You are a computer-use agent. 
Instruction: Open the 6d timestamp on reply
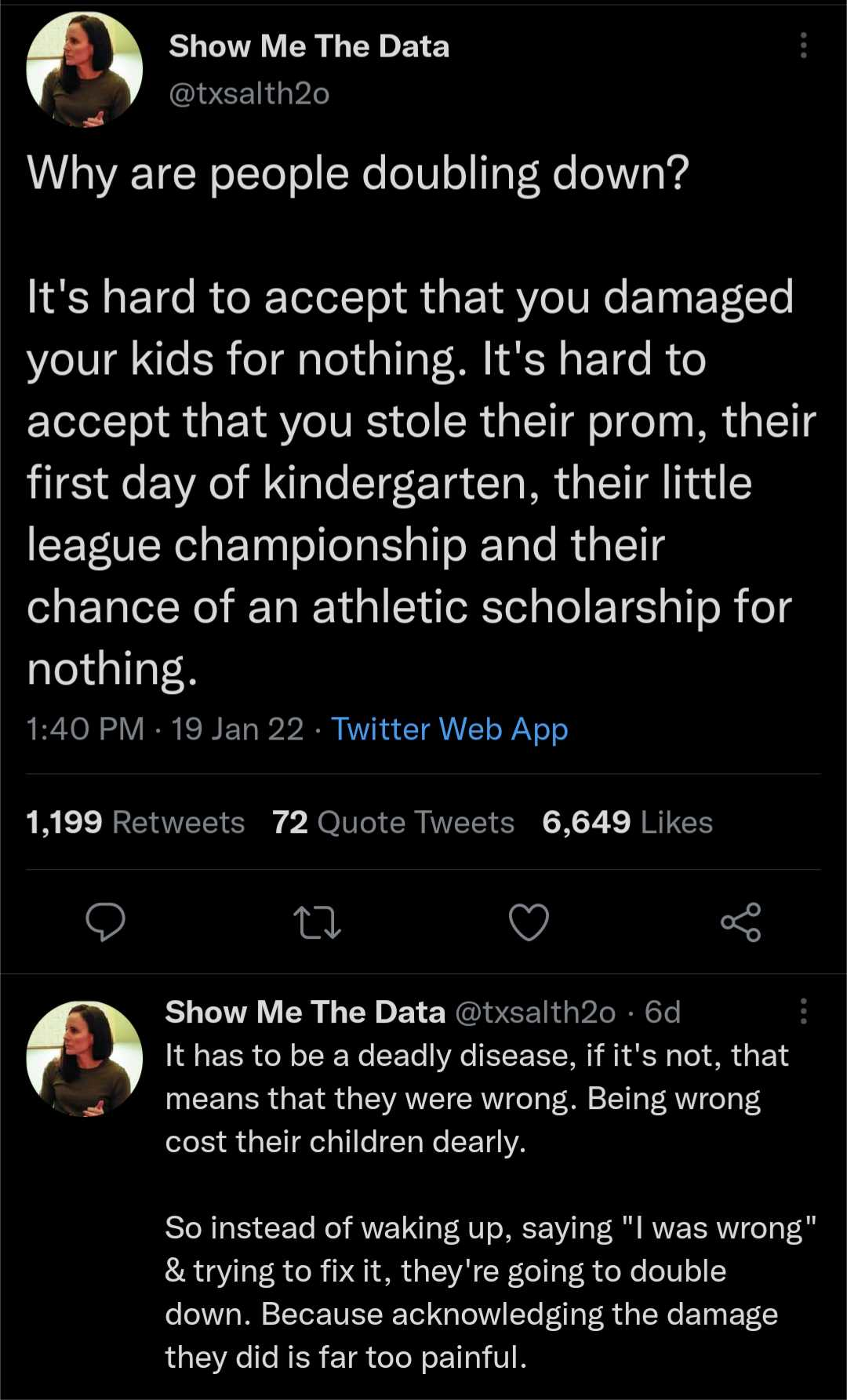point(663,1013)
